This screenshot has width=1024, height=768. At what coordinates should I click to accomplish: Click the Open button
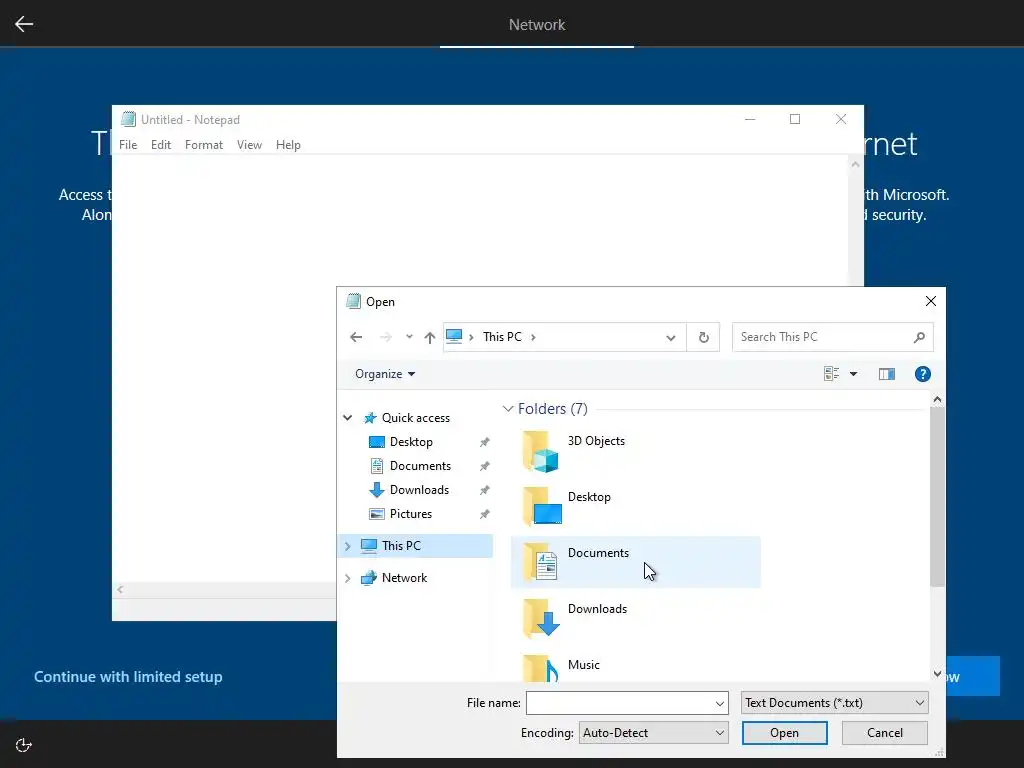coord(784,733)
